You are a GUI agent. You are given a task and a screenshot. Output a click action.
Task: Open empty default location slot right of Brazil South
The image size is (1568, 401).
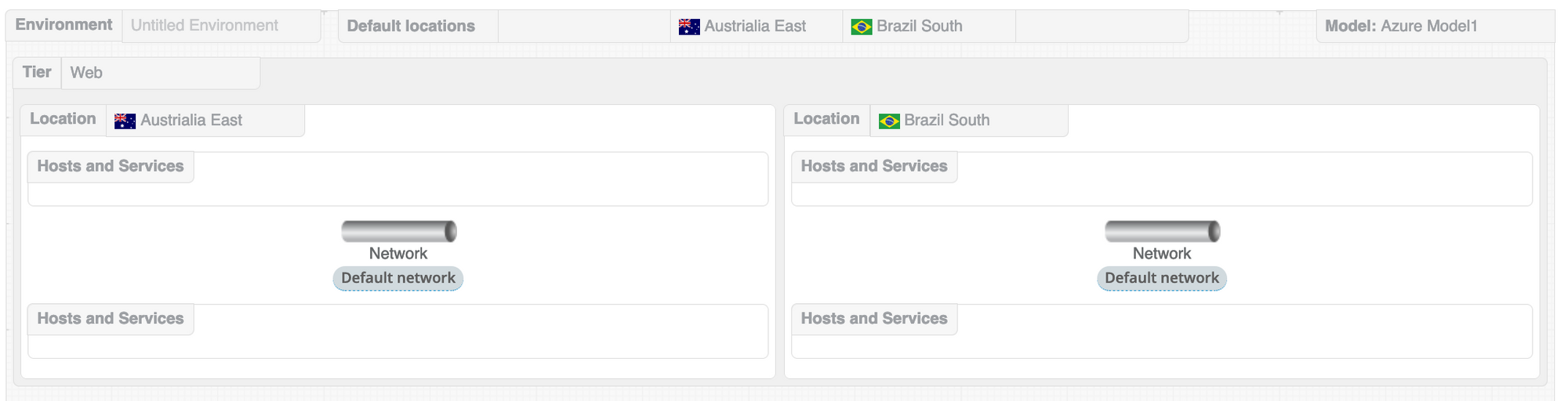(x=1102, y=27)
